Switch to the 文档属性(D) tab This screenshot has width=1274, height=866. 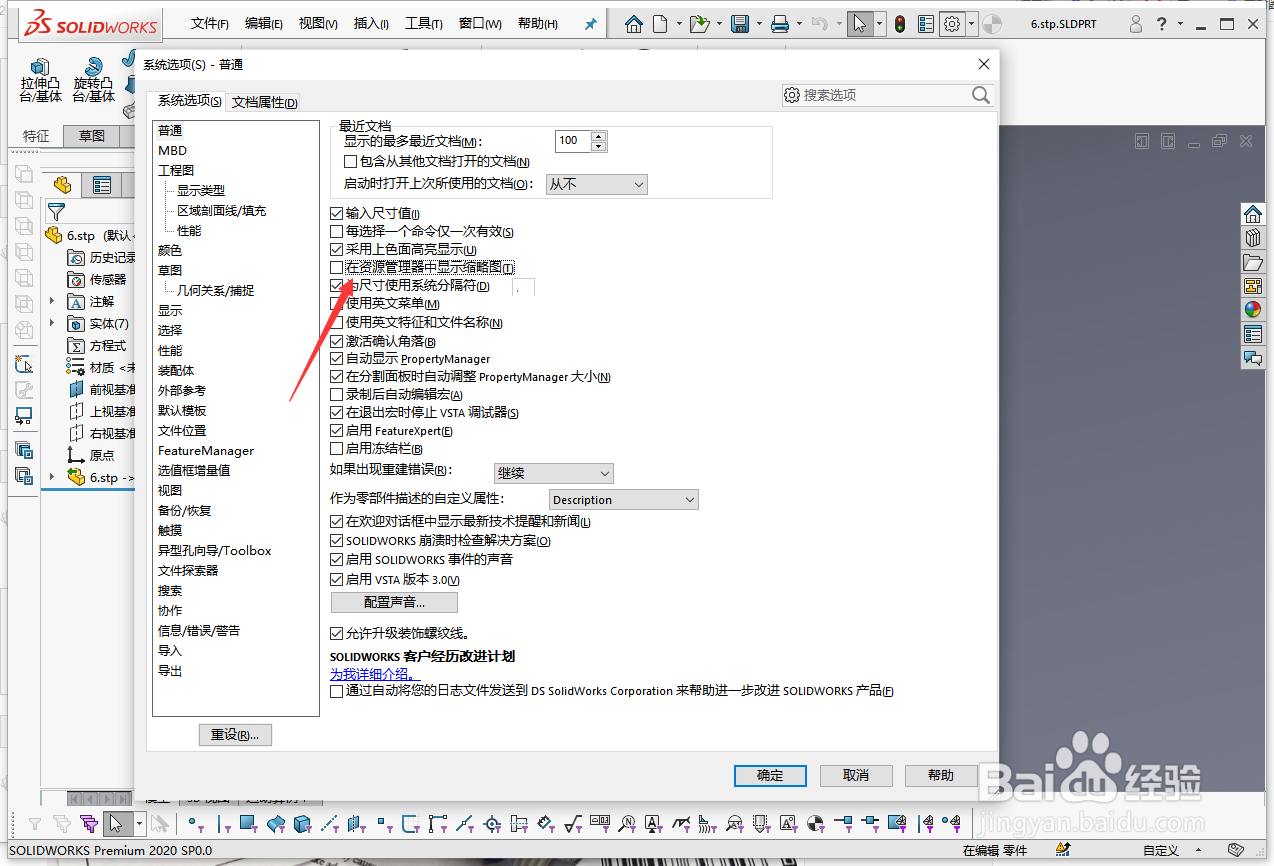[x=264, y=102]
